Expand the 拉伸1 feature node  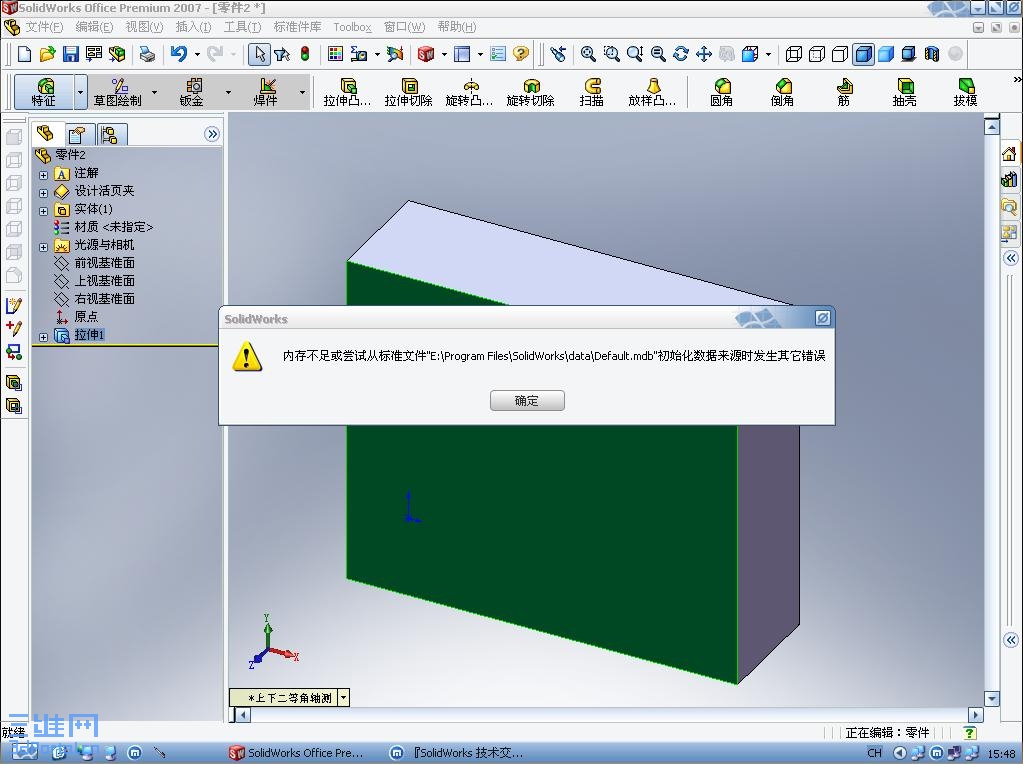pyautogui.click(x=43, y=337)
